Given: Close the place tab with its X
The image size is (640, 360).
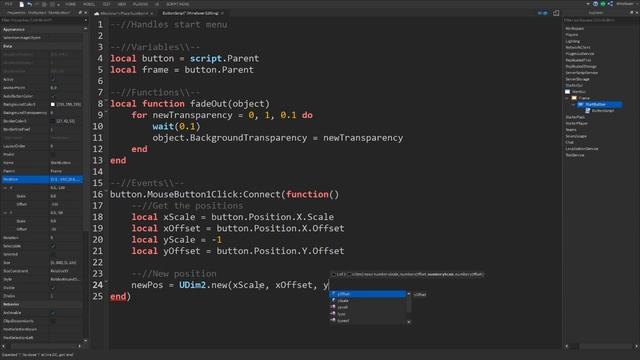Looking at the screenshot, I should point(151,13).
